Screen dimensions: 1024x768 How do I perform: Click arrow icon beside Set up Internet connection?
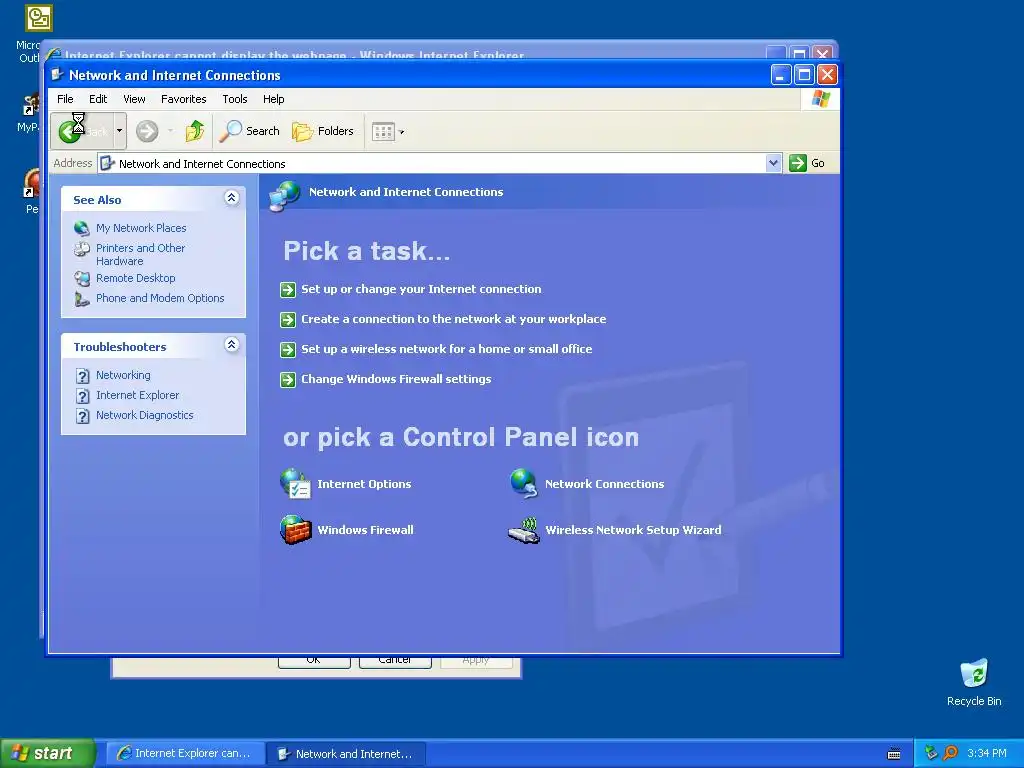pyautogui.click(x=288, y=290)
